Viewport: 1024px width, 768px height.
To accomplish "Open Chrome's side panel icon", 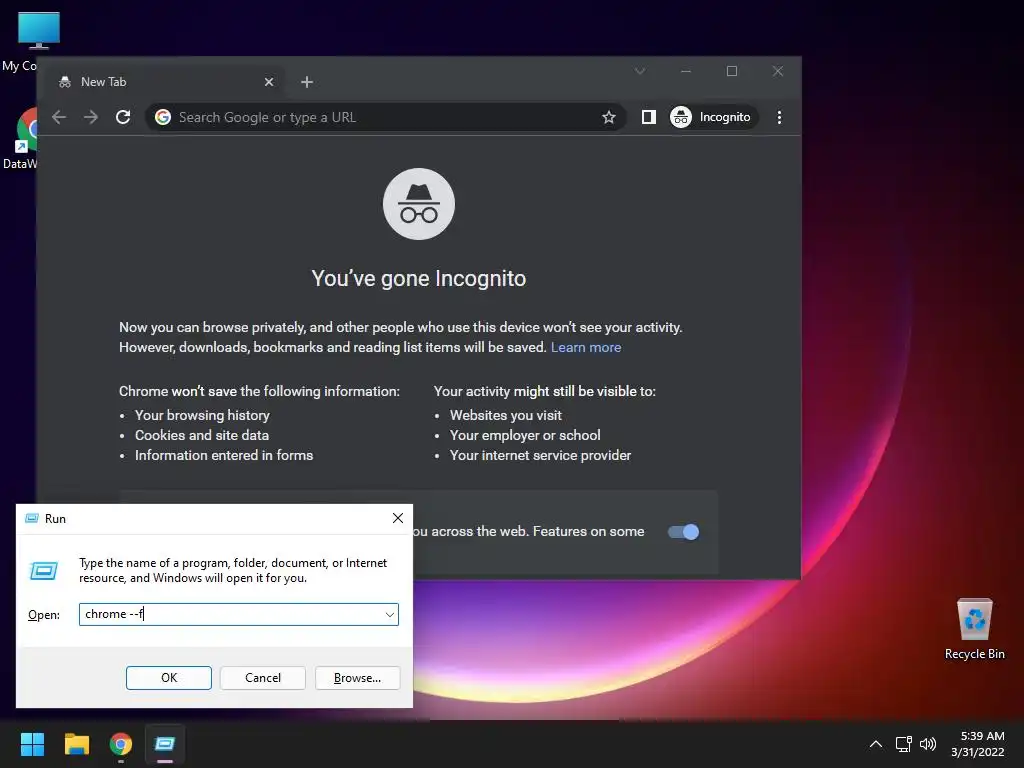I will coord(648,117).
